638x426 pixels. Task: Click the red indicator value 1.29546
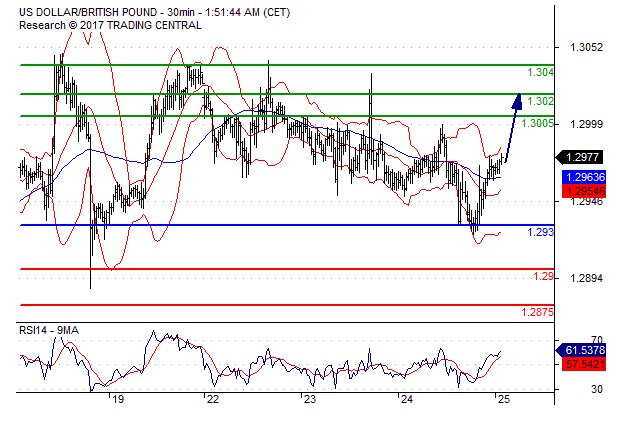coord(584,191)
